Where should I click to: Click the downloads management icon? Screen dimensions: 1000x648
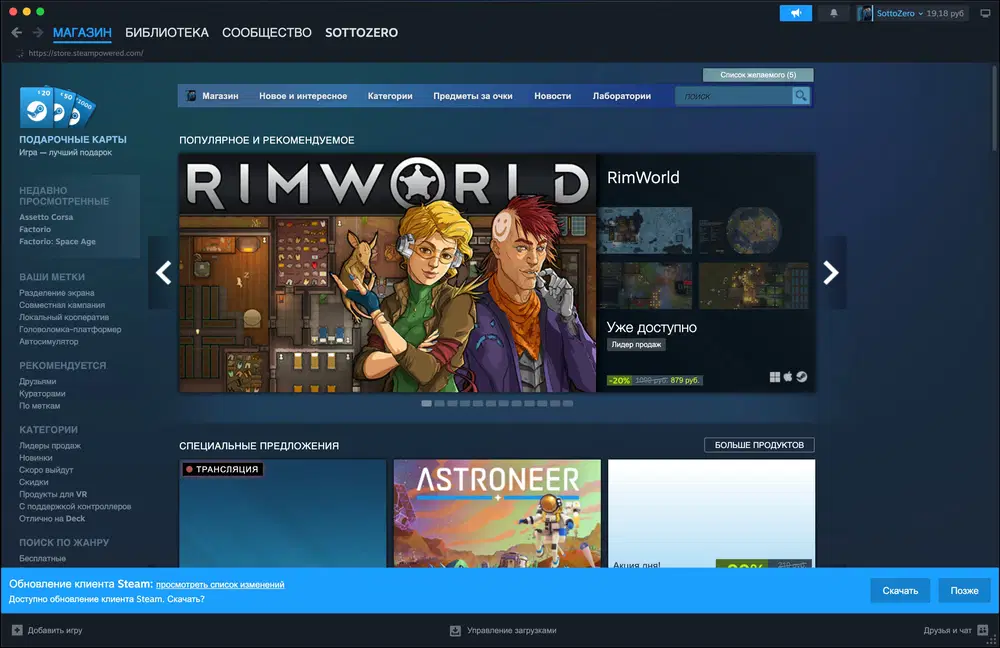tap(455, 631)
